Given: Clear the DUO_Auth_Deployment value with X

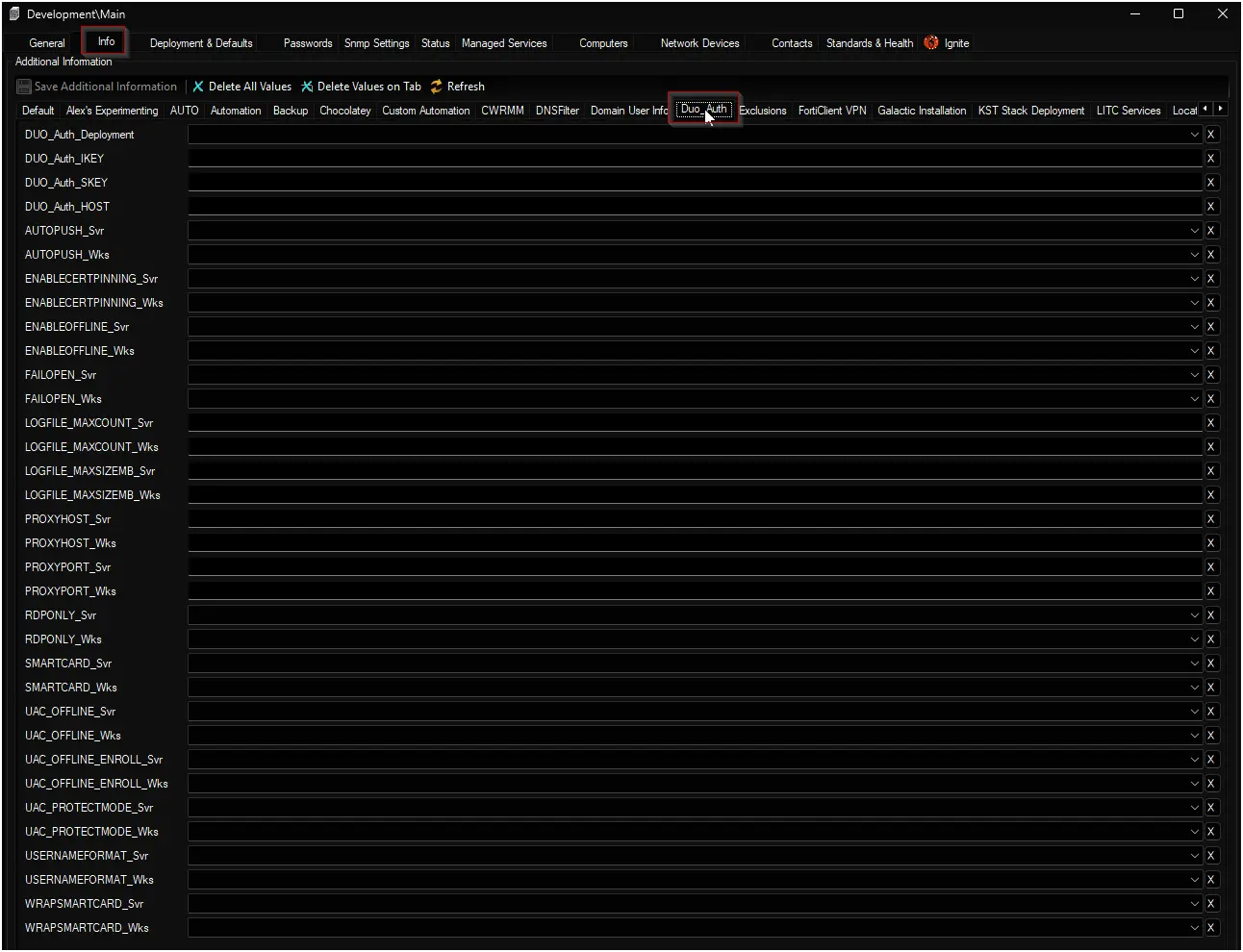Looking at the screenshot, I should pyautogui.click(x=1211, y=135).
